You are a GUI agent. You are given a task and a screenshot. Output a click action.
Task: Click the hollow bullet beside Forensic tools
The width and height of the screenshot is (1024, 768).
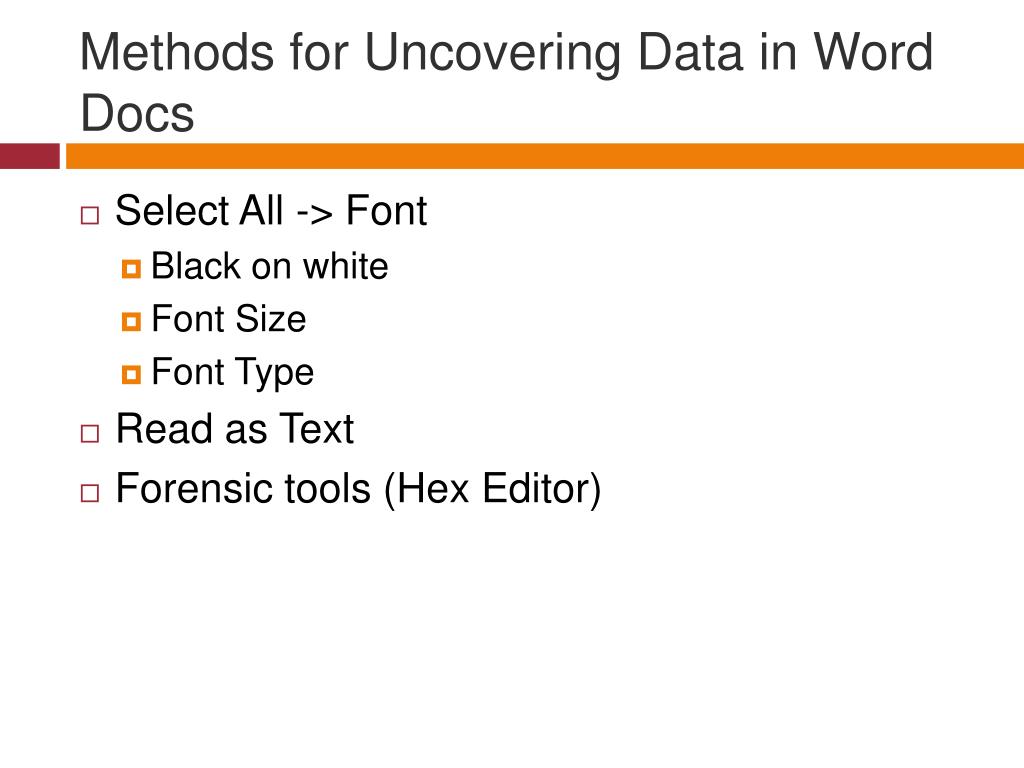(90, 493)
